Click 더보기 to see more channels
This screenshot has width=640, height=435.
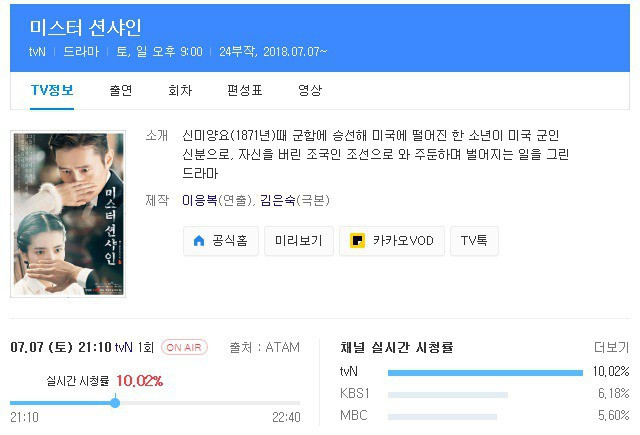610,348
